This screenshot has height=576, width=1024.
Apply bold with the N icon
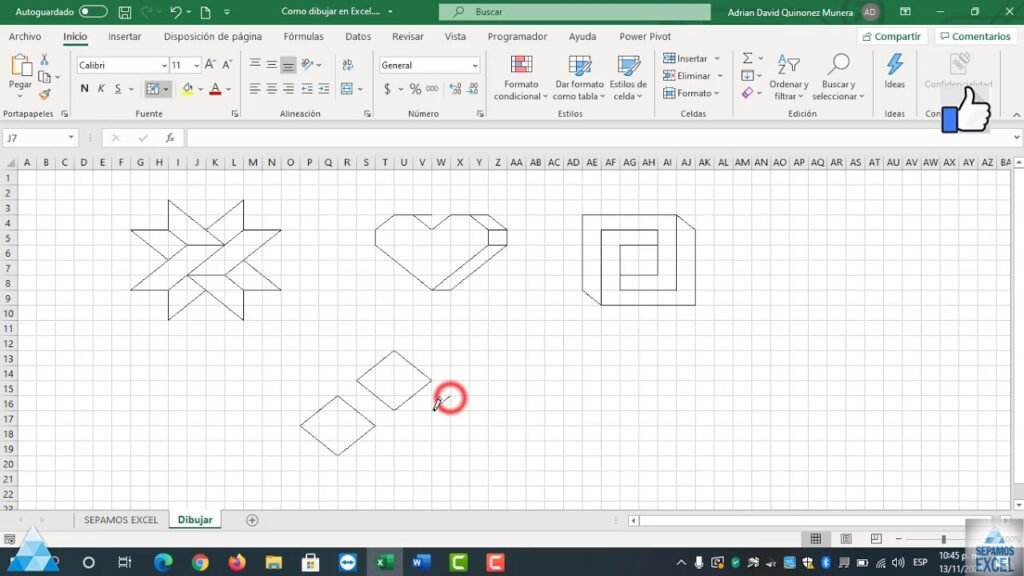click(84, 88)
